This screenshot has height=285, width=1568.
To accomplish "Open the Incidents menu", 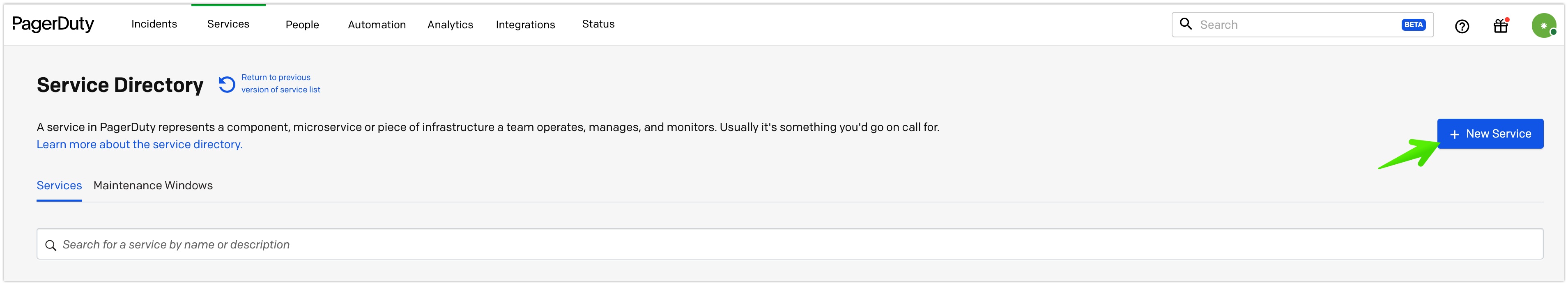I will pos(154,24).
